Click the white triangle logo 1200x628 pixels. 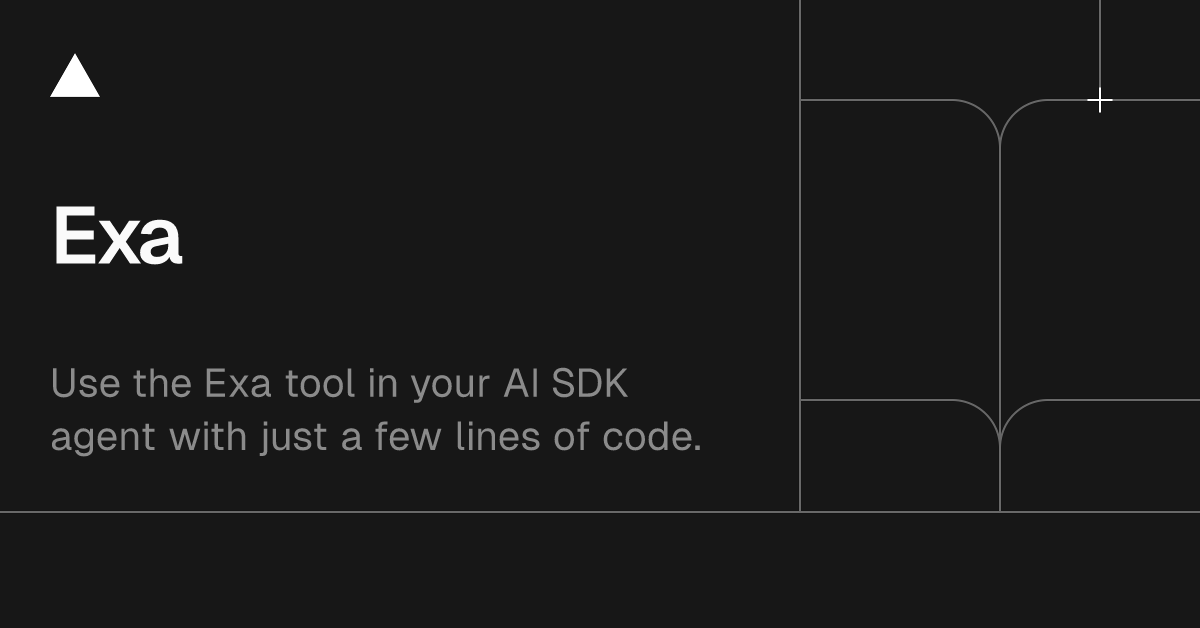coord(75,78)
